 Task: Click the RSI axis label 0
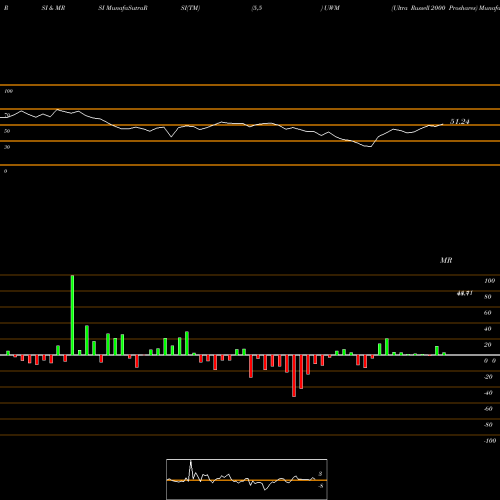[5, 171]
